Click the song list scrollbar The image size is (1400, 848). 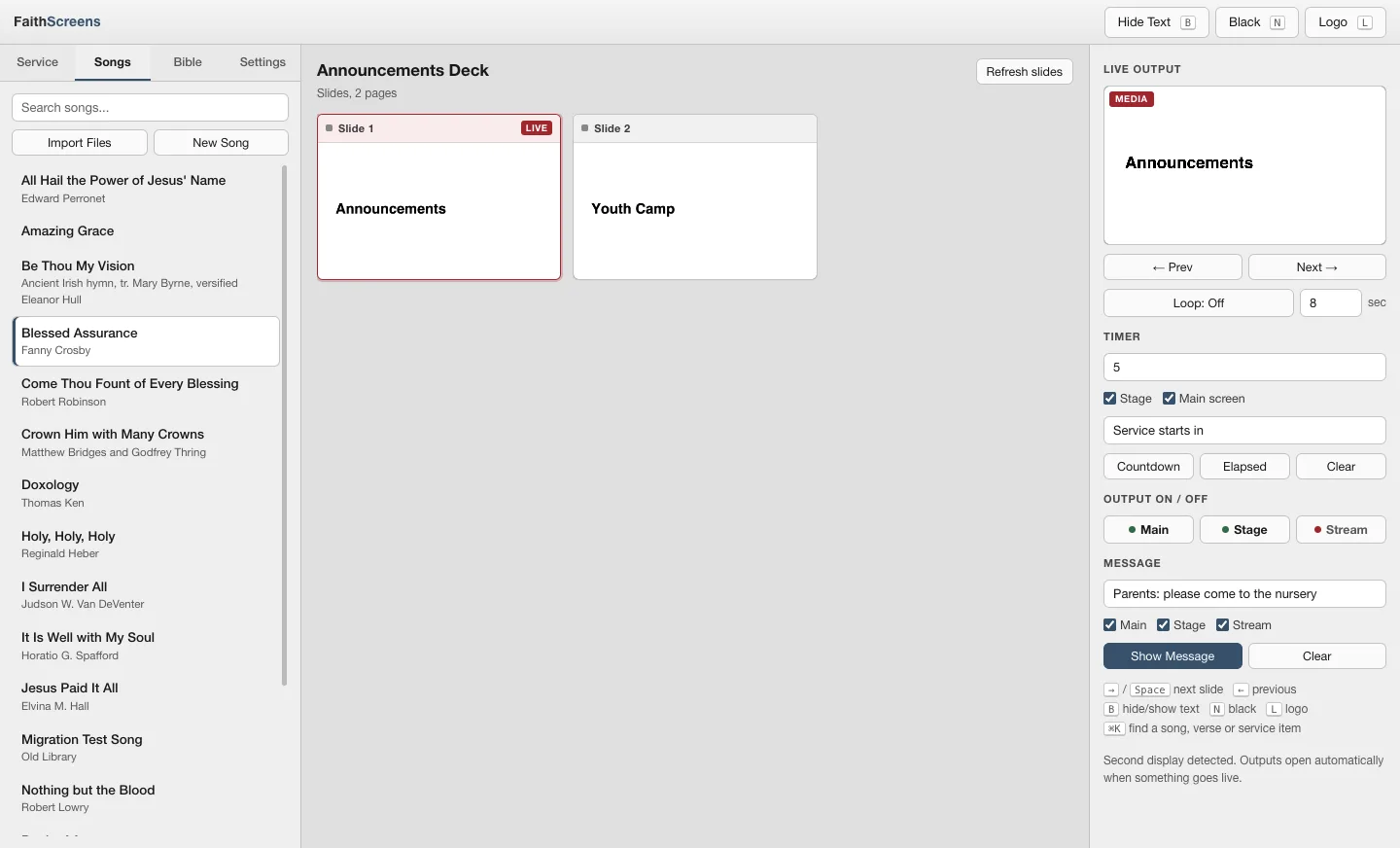click(x=284, y=425)
